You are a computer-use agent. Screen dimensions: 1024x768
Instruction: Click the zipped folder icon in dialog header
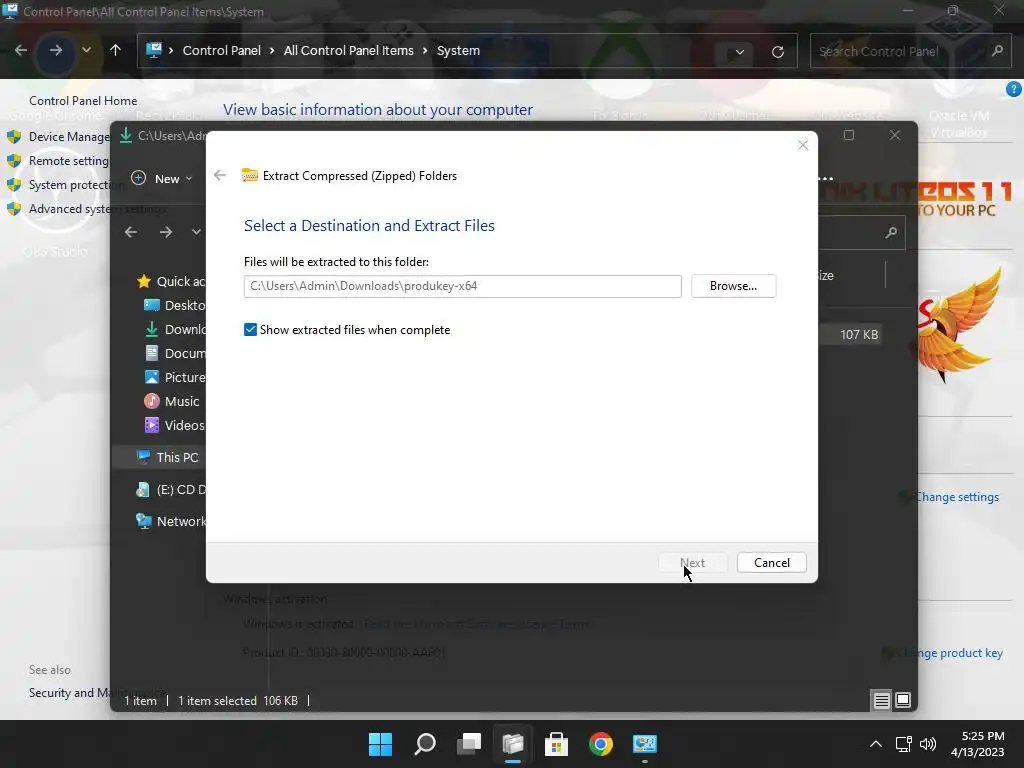coord(249,175)
